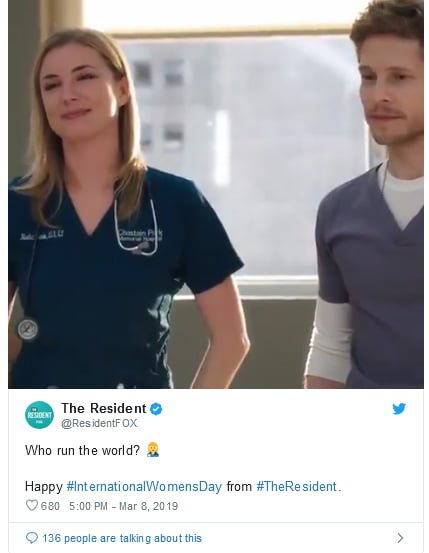Open #TheResident hashtag link

point(296,486)
